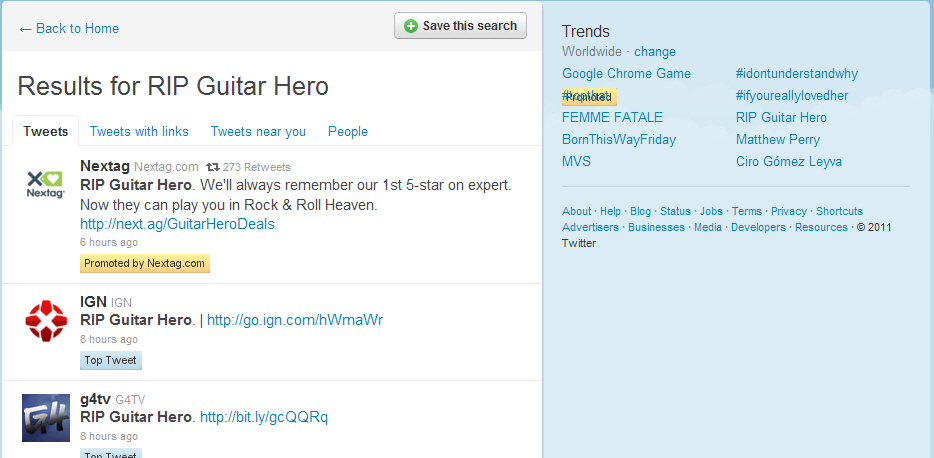Open the #ifyoureallylovedher trend
The width and height of the screenshot is (934, 458).
[x=792, y=96]
